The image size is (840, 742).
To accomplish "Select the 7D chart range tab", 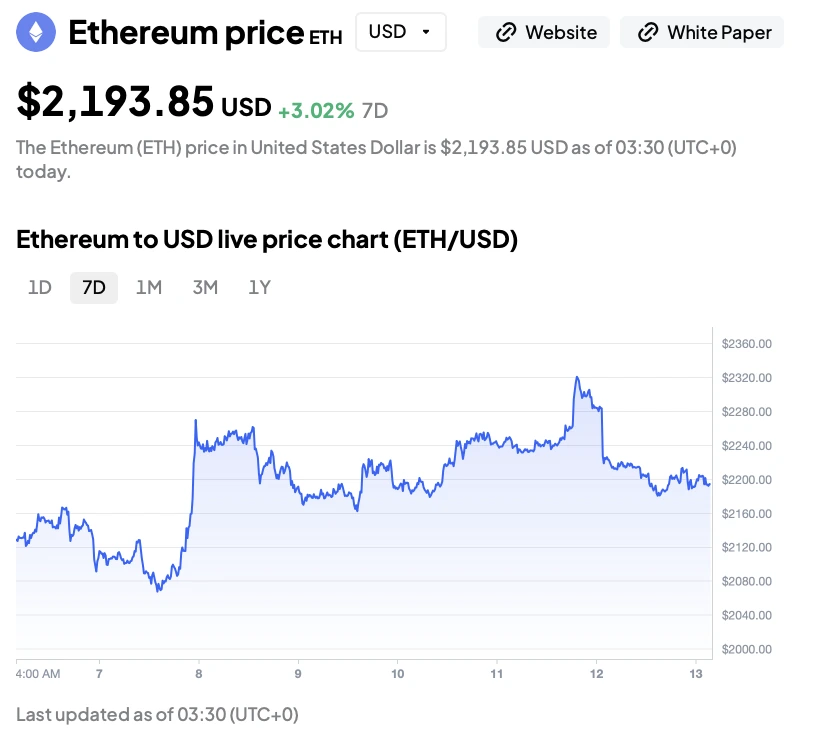I will tap(94, 288).
